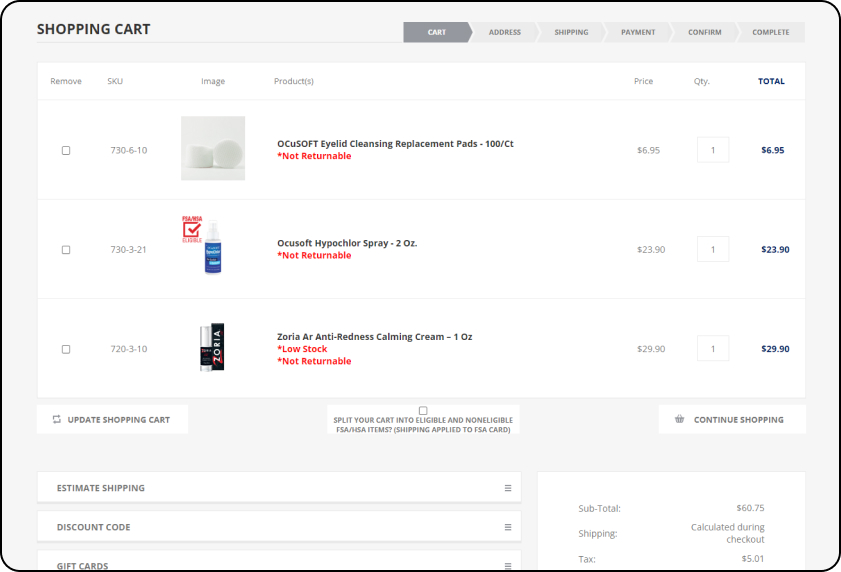Click the gray $23.90 price

click(x=651, y=250)
